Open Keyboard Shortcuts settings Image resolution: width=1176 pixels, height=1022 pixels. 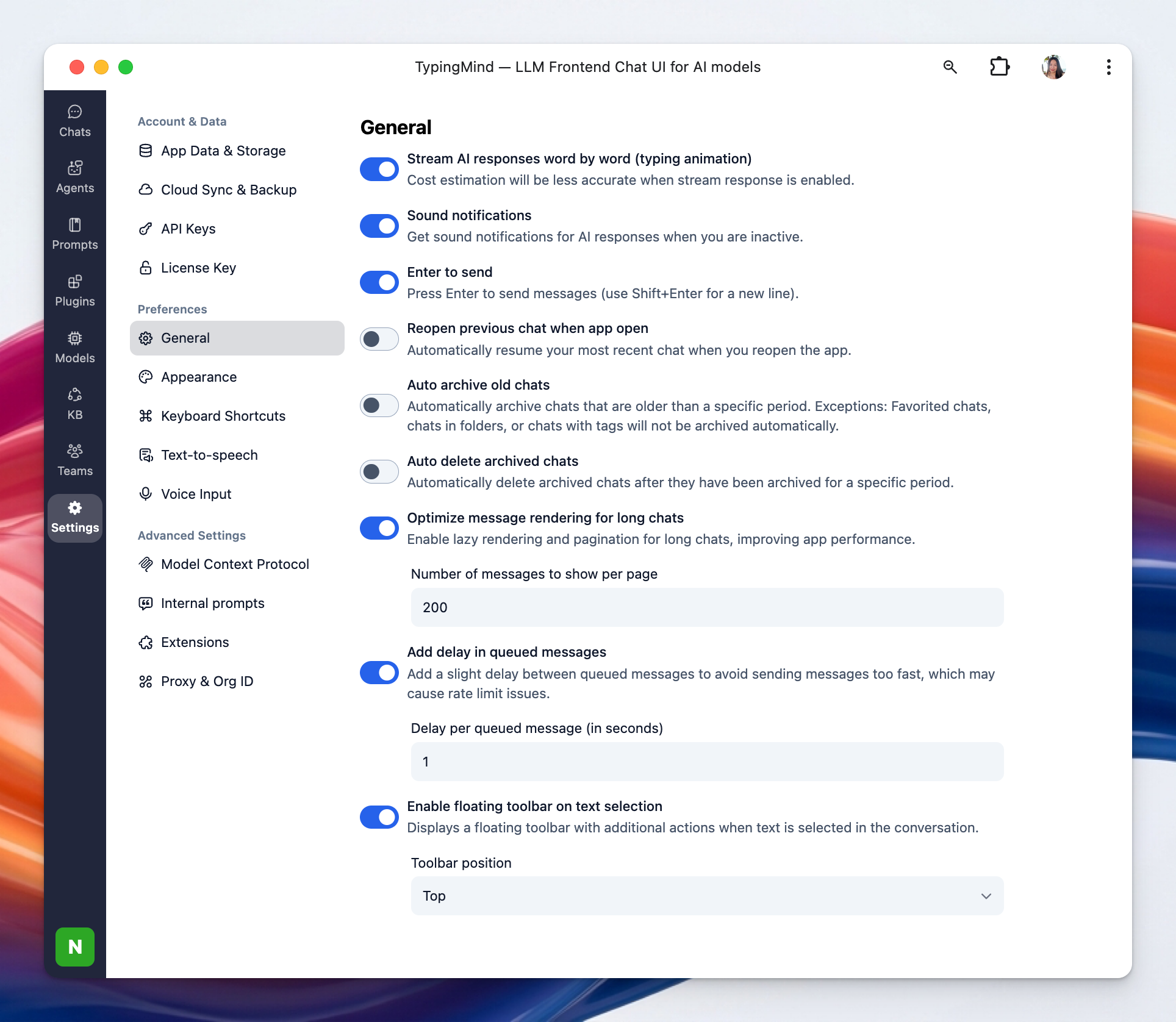click(223, 416)
